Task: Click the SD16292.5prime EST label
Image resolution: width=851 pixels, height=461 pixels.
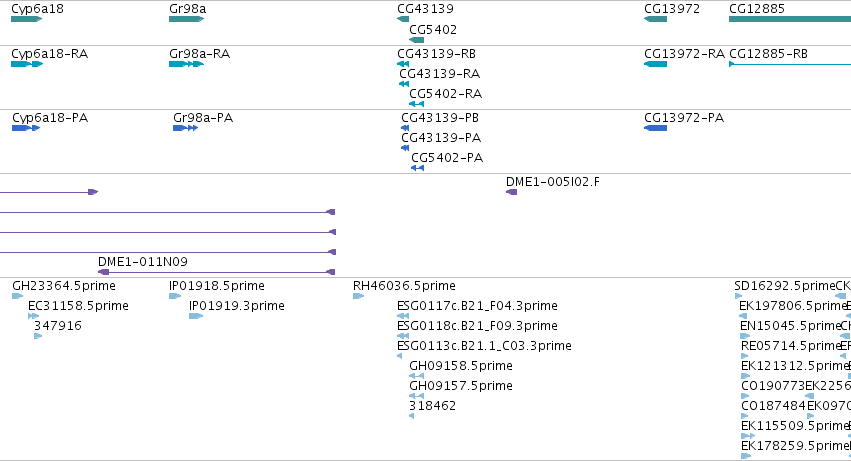Action: pos(784,286)
